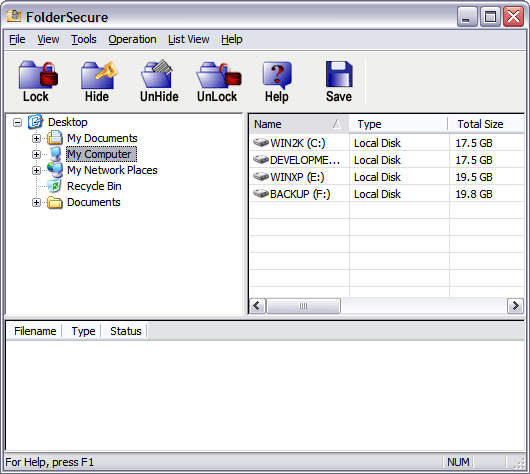Click the Lock folder toolbar icon
The height and width of the screenshot is (474, 530).
click(38, 74)
